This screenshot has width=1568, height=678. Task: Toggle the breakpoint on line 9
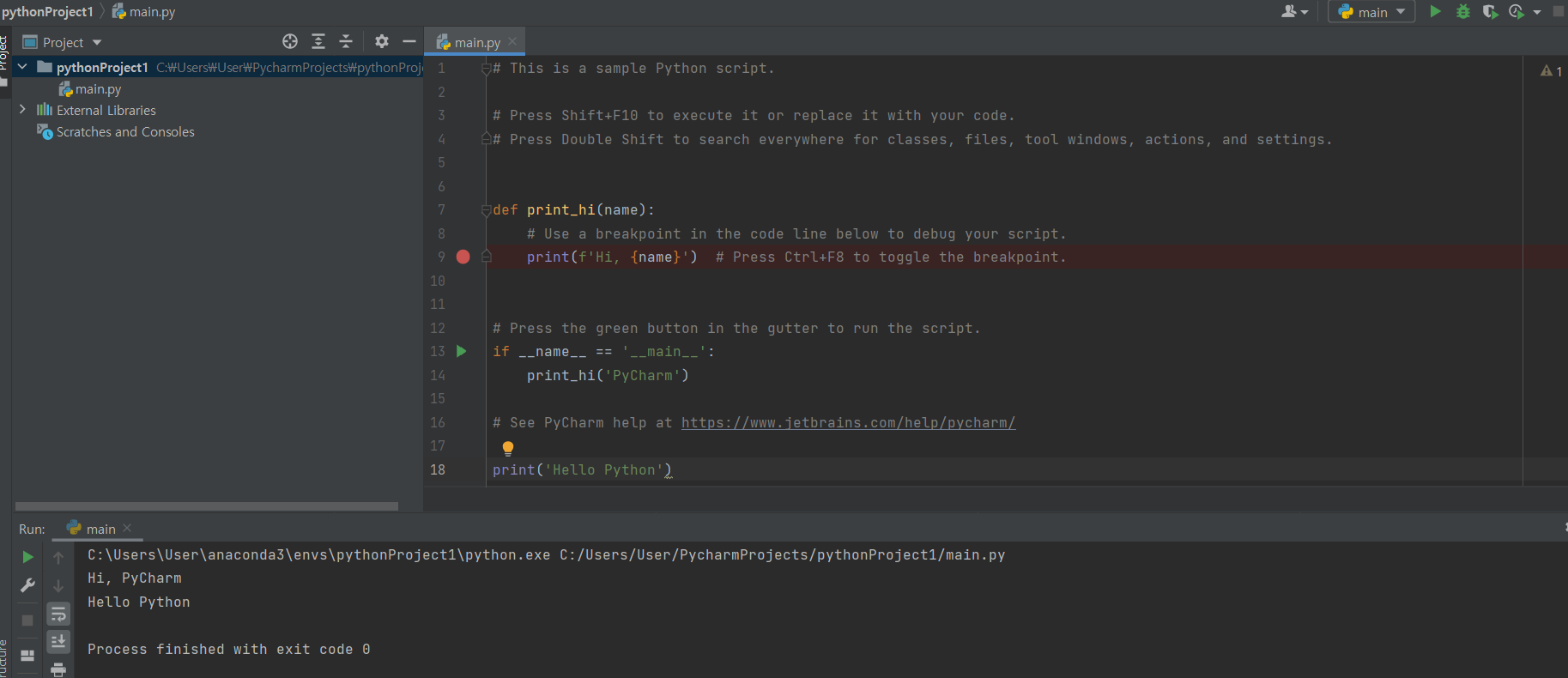click(x=463, y=257)
